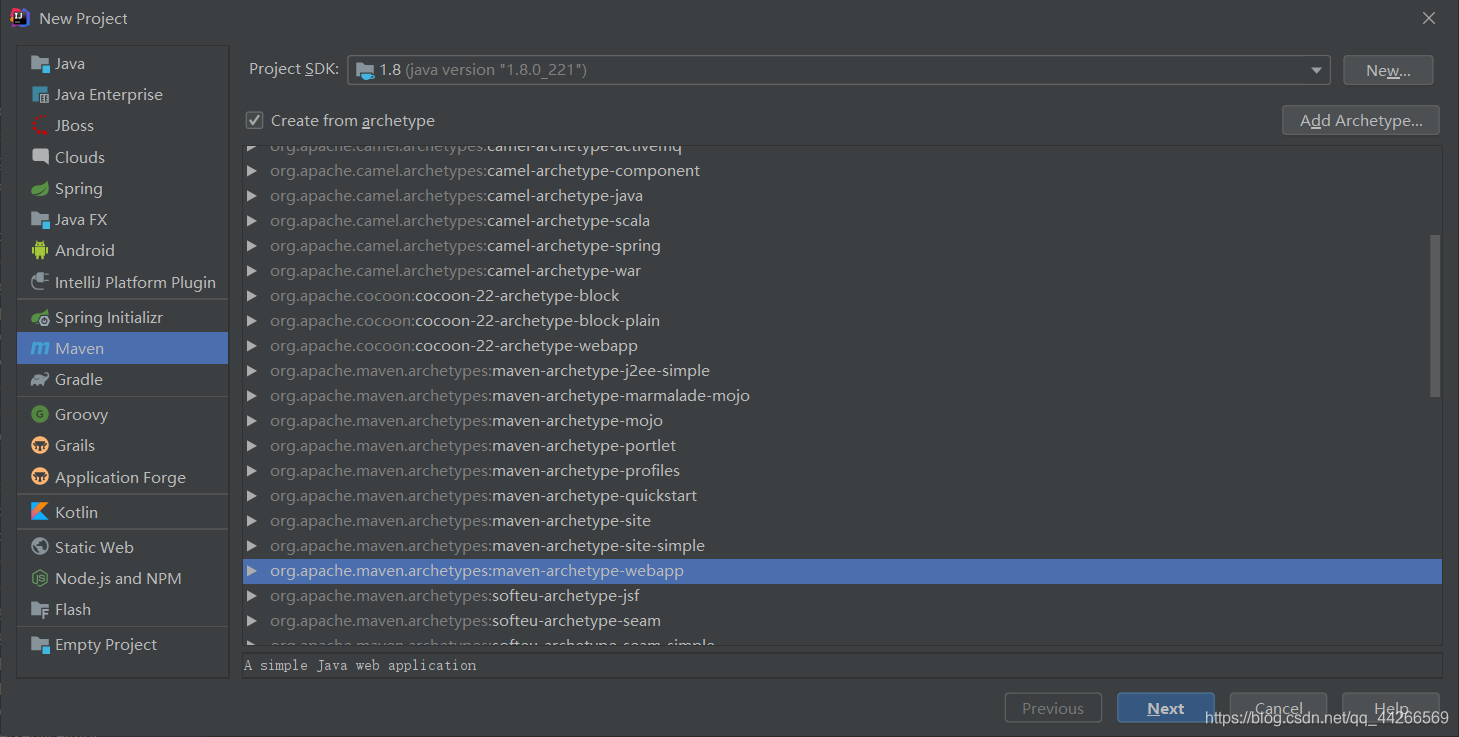Screen dimensions: 1459x737
Task: Click the Add Archetype... button
Action: point(1361,120)
